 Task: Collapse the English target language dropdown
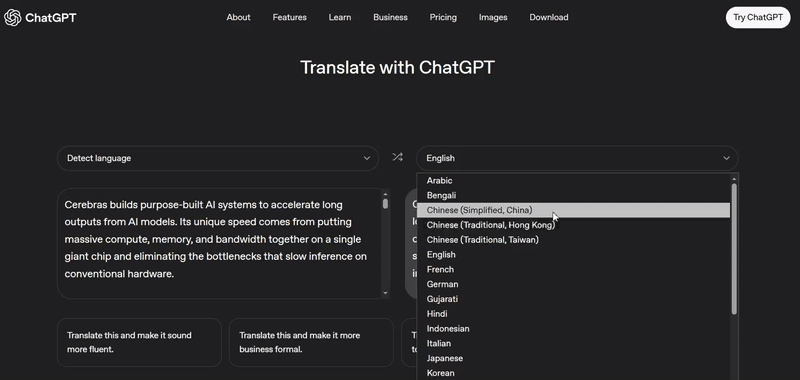click(x=577, y=158)
